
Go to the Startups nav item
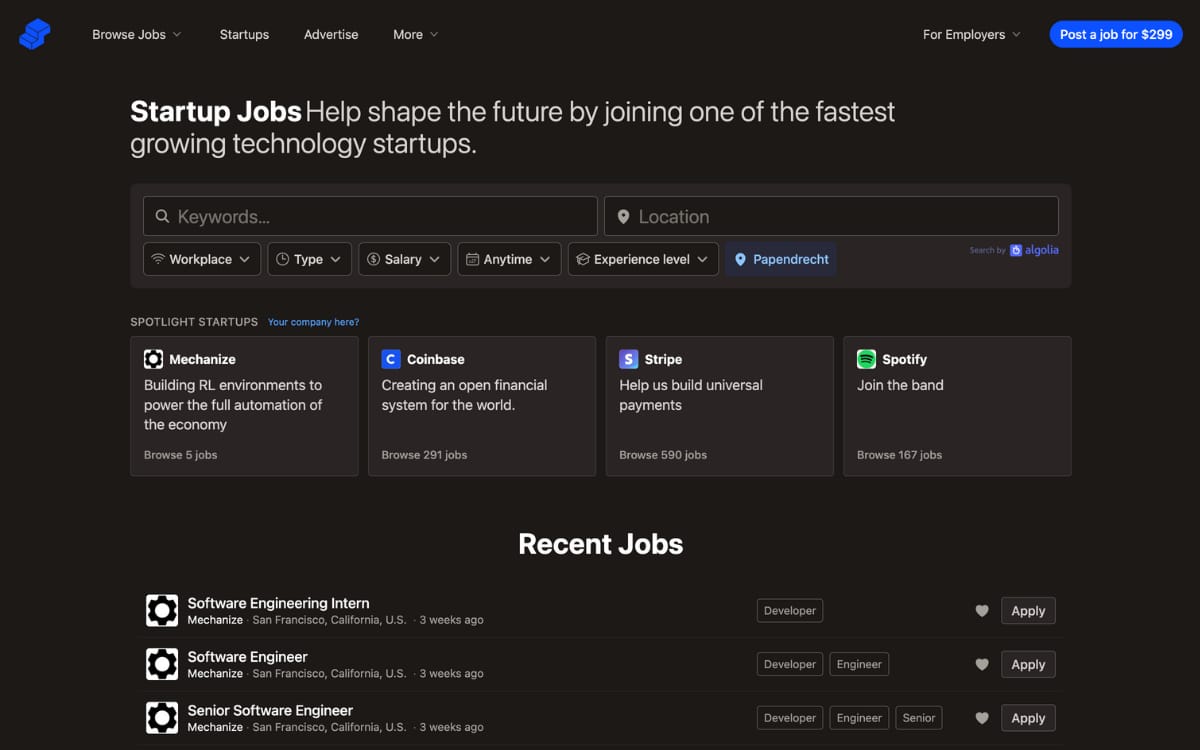tap(244, 34)
